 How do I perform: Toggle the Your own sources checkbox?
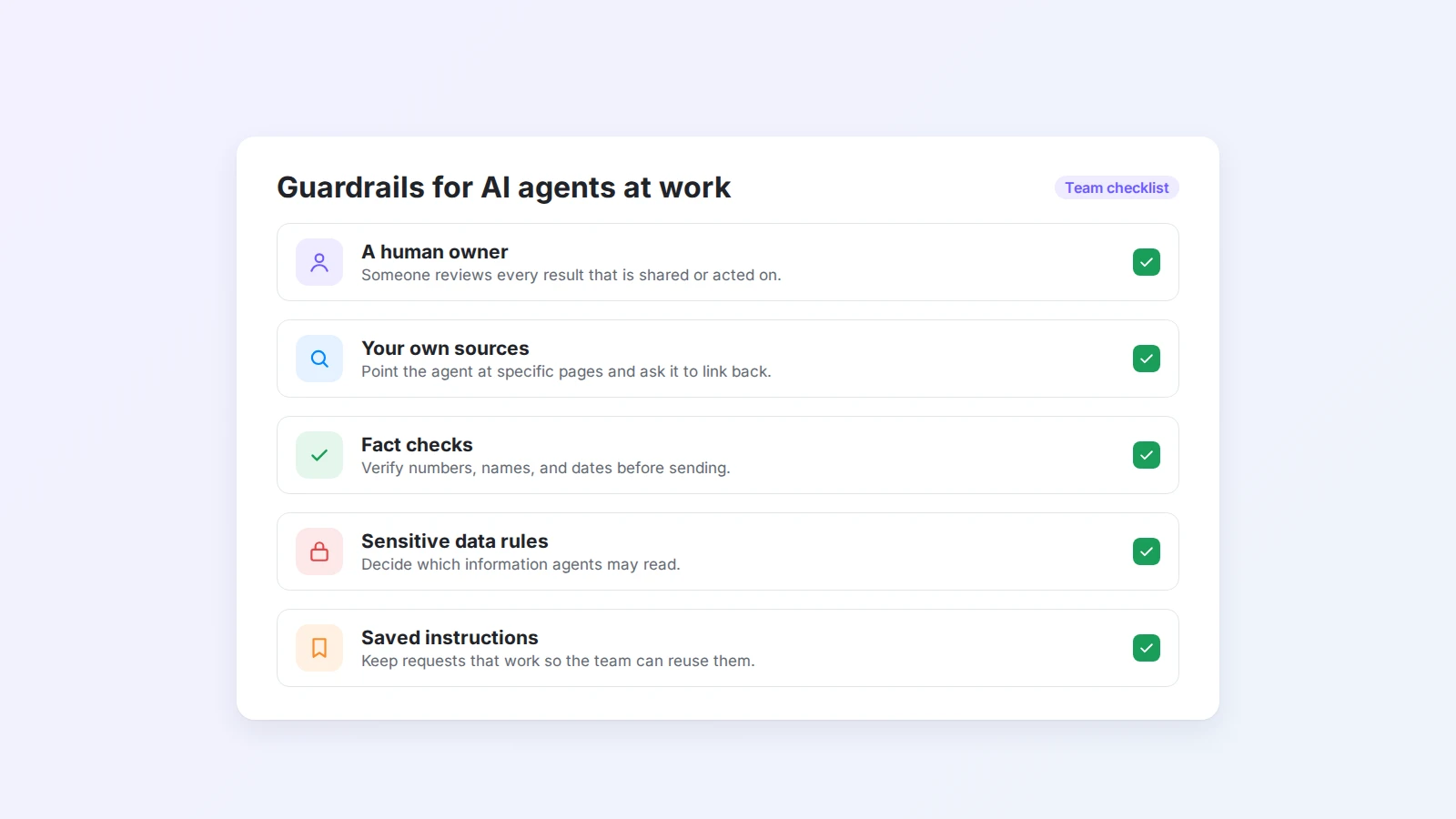pos(1147,359)
